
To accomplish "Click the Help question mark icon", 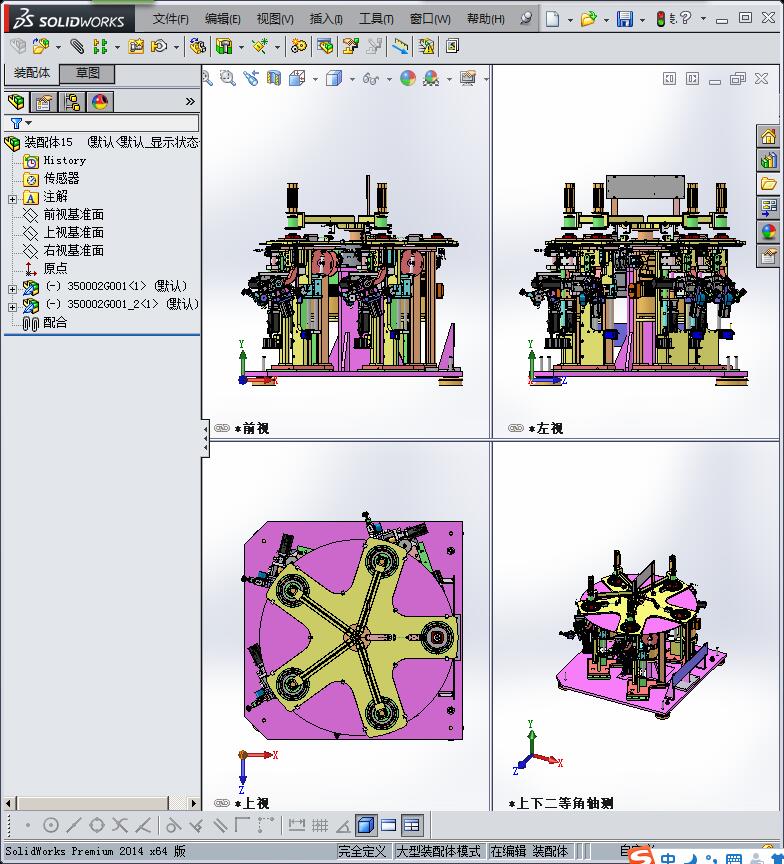I will point(685,18).
